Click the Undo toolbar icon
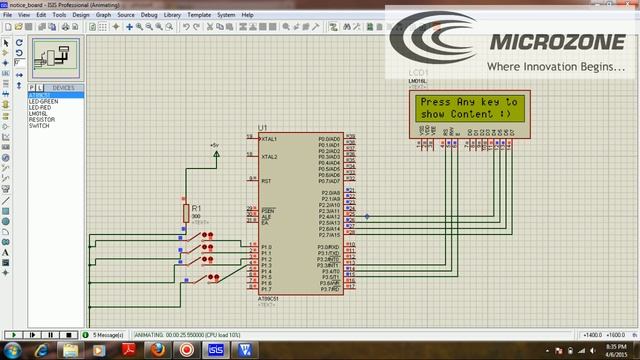 point(186,27)
